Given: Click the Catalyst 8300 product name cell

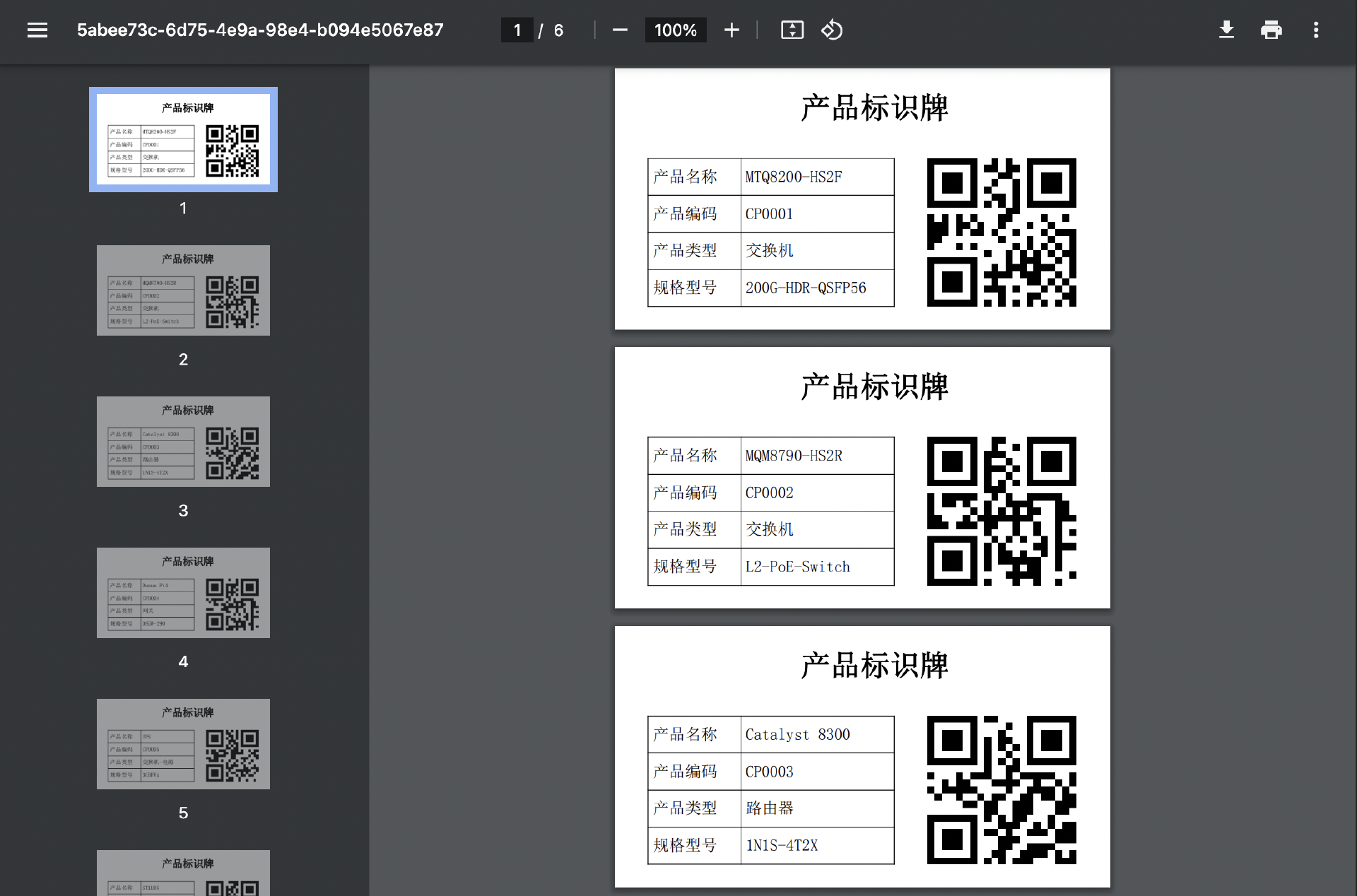Looking at the screenshot, I should click(816, 735).
